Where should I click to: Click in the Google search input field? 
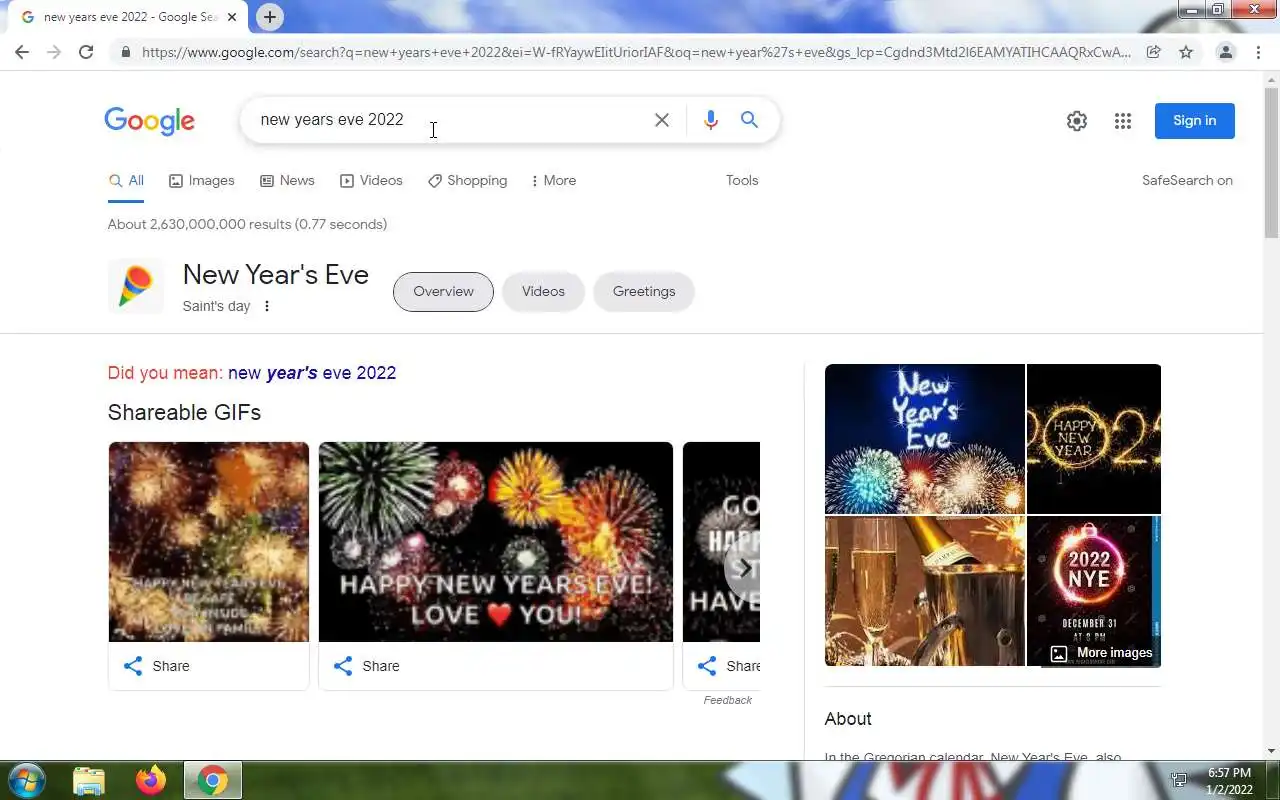tap(450, 120)
